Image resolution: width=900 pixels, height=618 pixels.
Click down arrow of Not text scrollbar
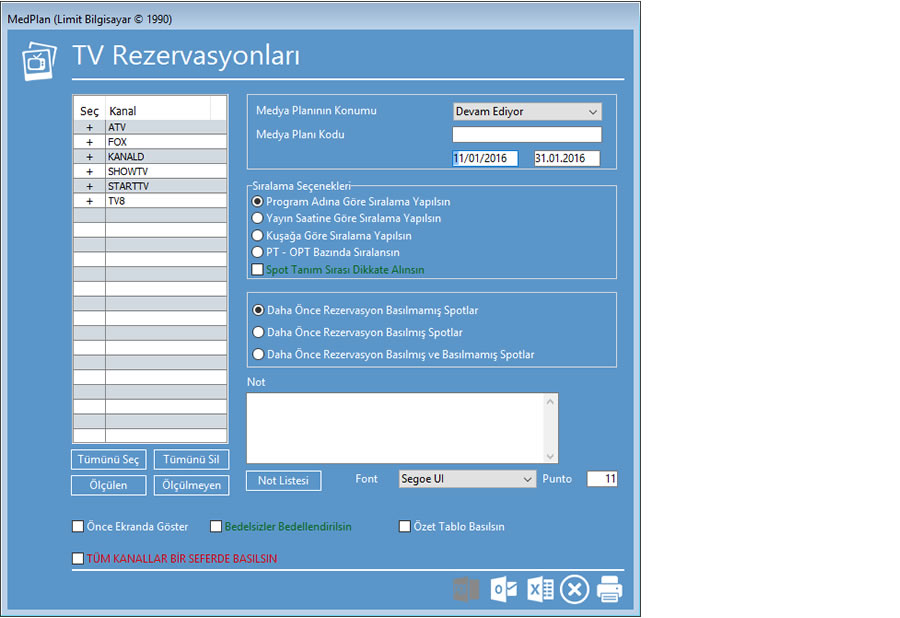click(x=550, y=455)
